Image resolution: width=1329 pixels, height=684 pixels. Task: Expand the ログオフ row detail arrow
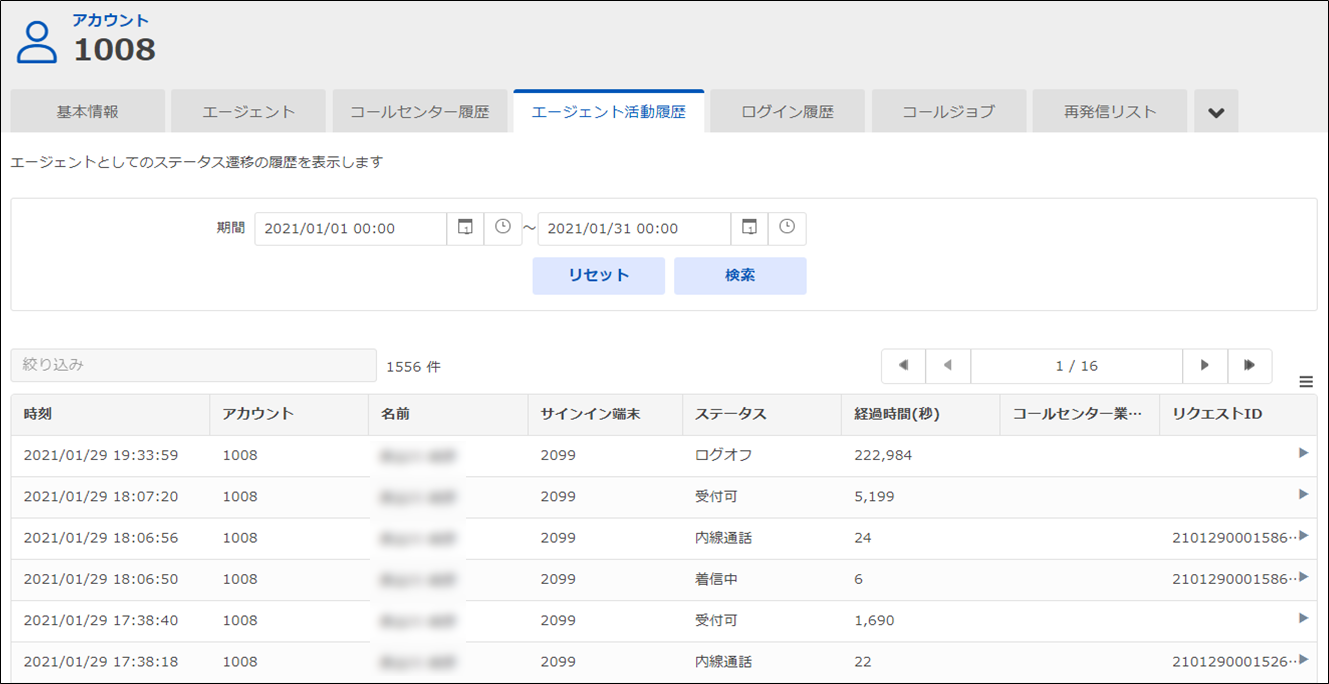click(x=1303, y=453)
